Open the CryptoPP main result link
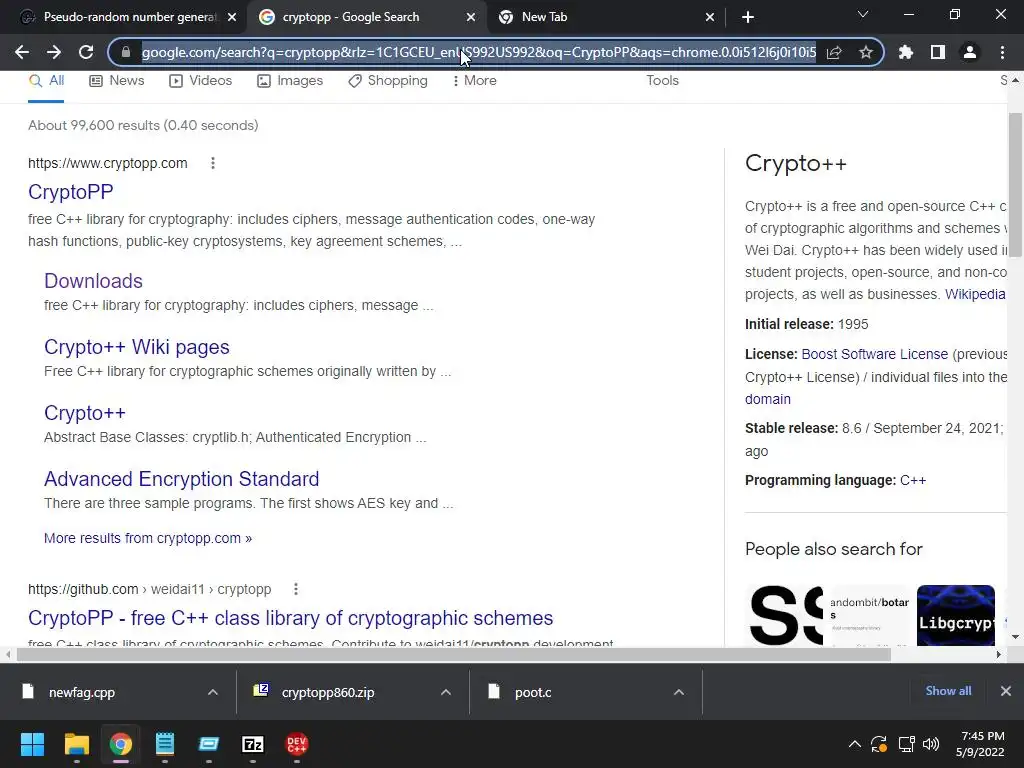This screenshot has width=1024, height=768. coord(71,192)
